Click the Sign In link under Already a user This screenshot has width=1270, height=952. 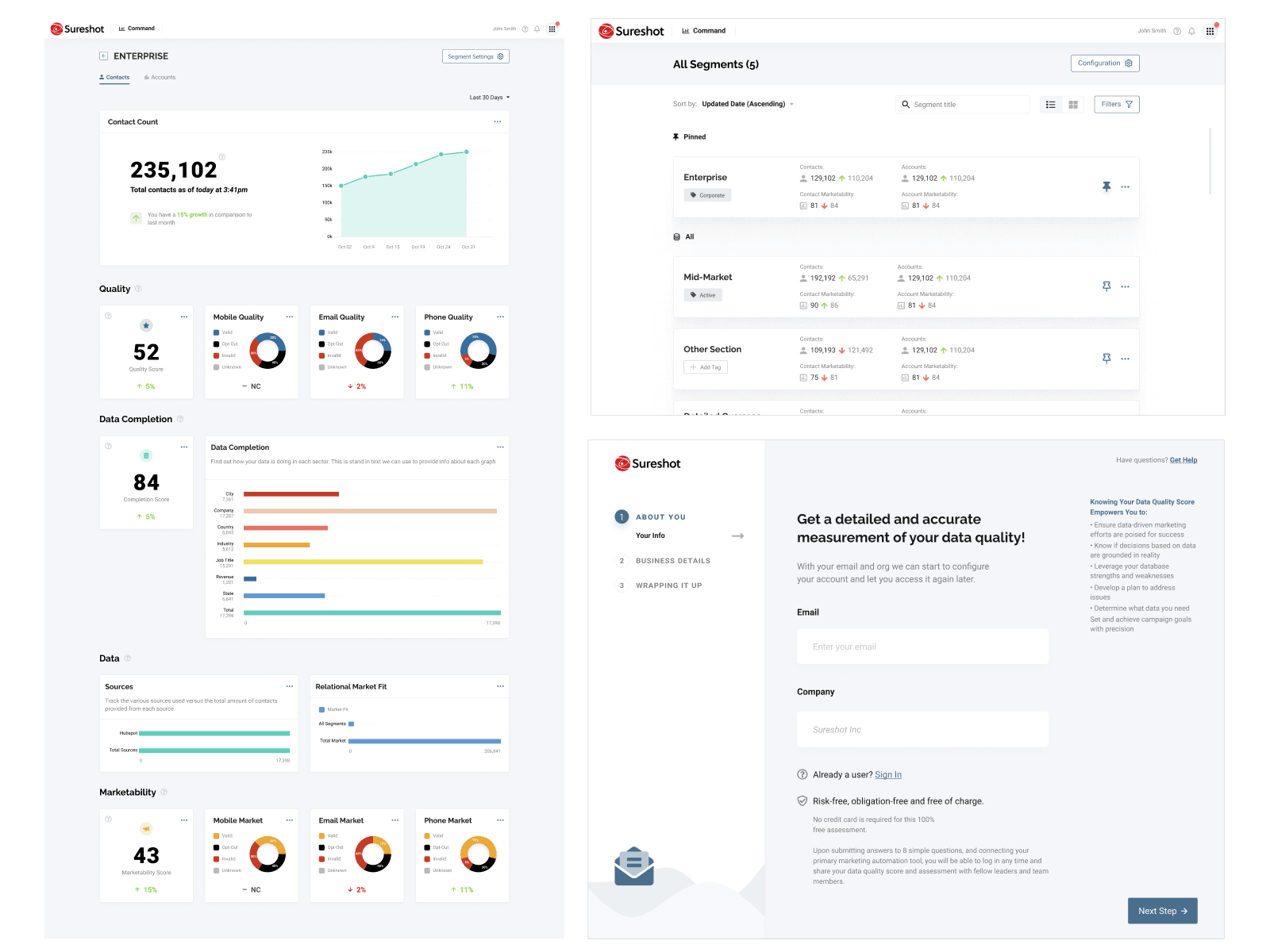point(887,774)
